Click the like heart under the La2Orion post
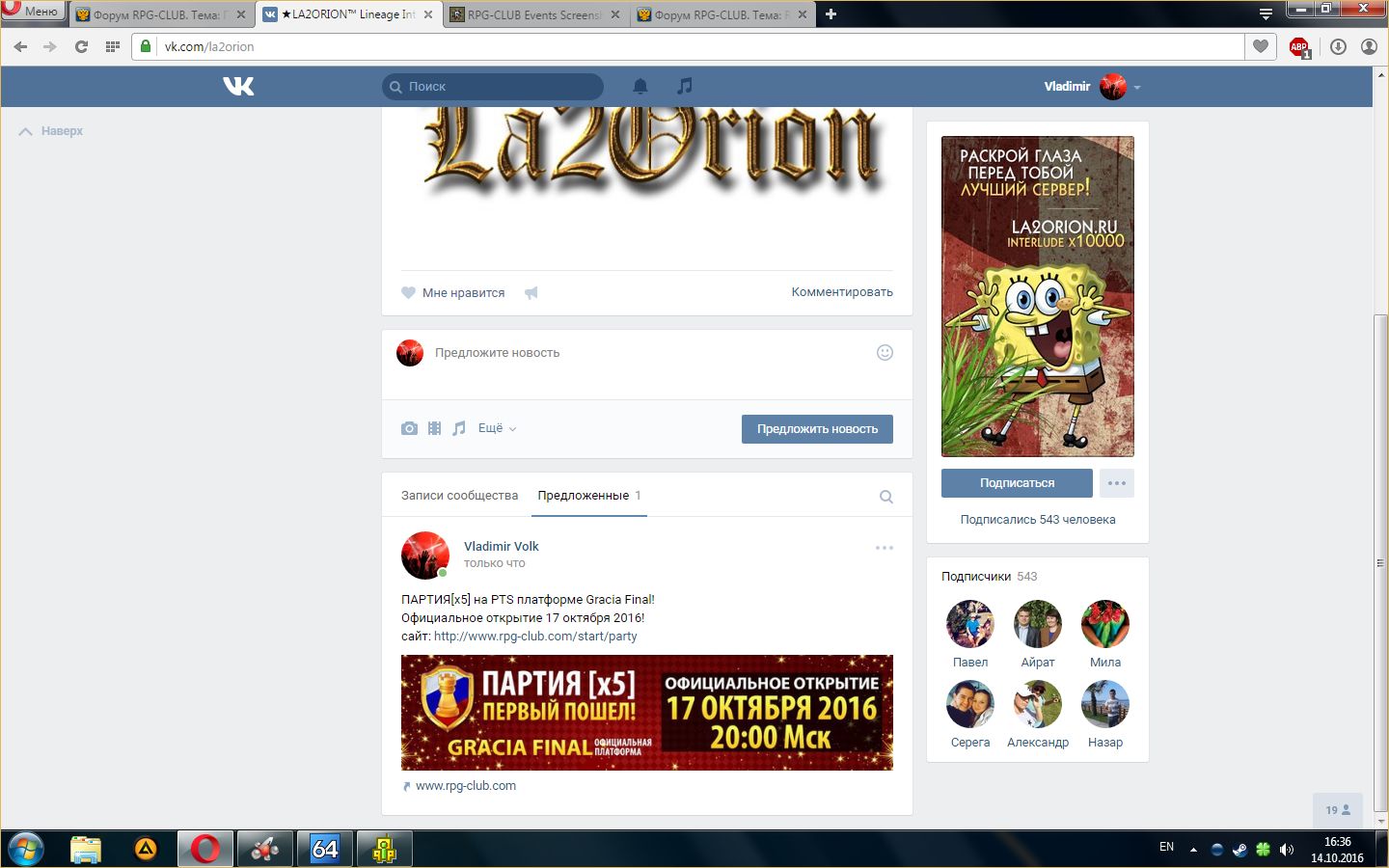The image size is (1389, 868). coord(408,292)
